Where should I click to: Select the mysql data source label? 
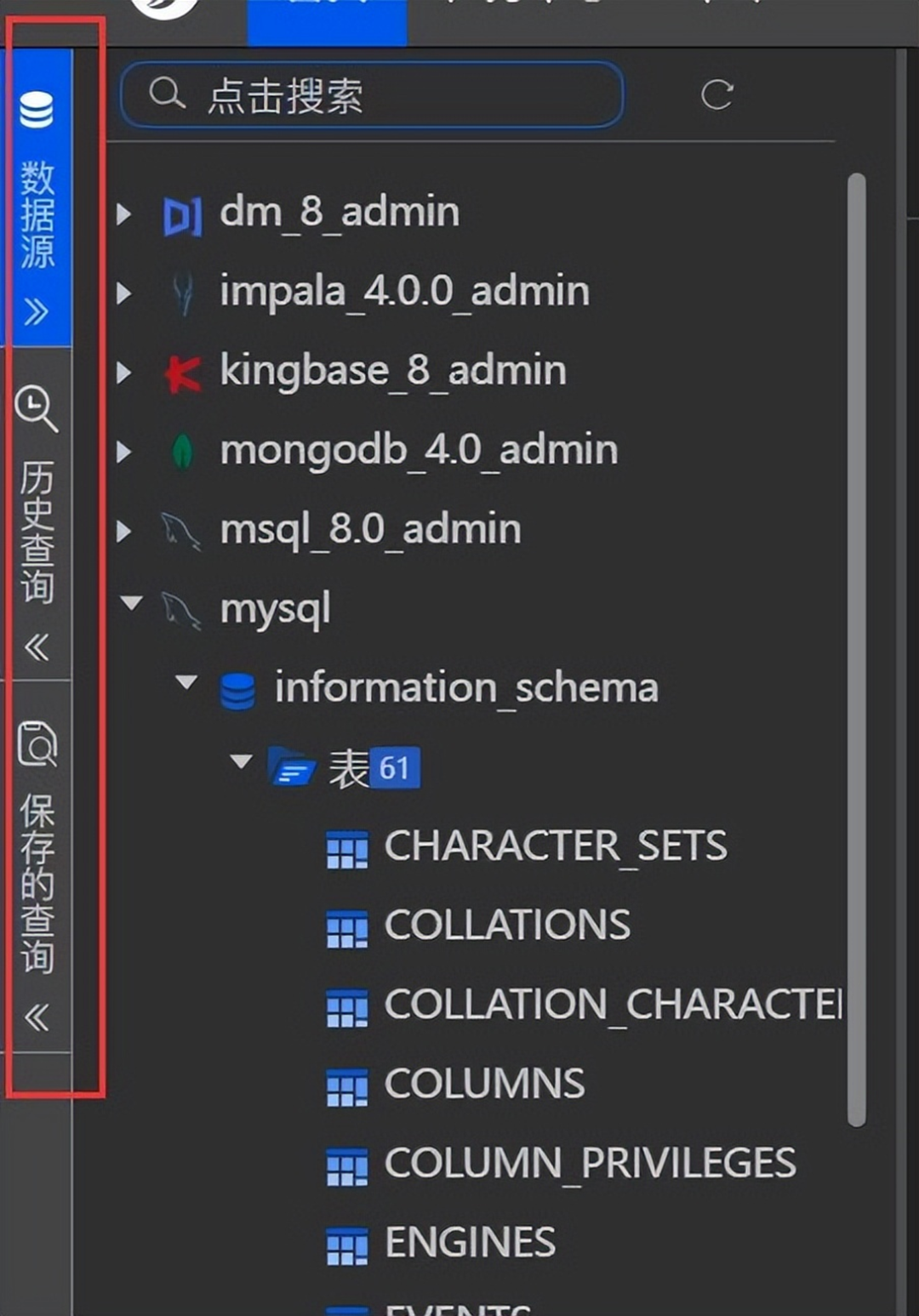coord(275,610)
